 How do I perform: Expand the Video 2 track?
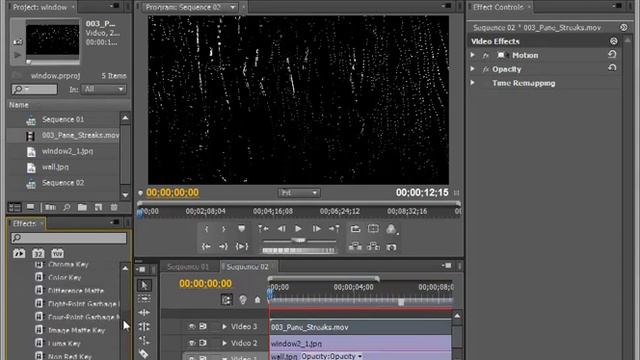(x=224, y=343)
